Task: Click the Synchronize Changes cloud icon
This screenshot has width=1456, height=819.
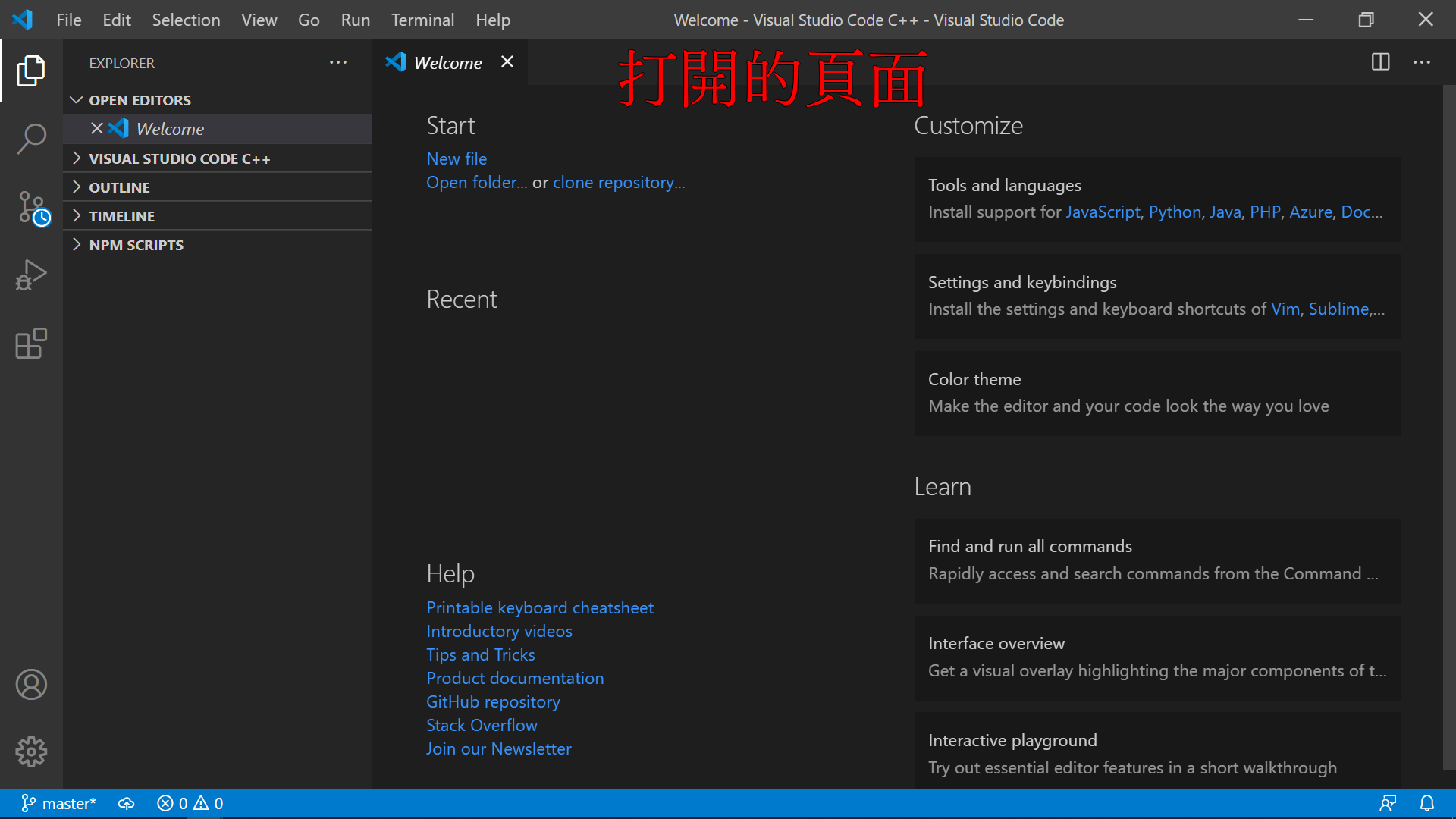Action: (127, 803)
